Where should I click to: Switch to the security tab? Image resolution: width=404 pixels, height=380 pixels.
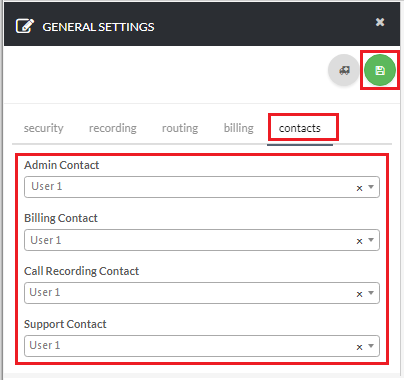tap(44, 128)
